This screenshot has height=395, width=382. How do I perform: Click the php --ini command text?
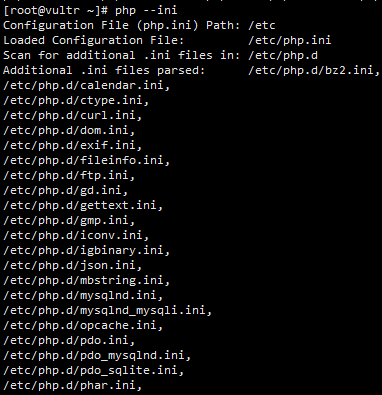tap(146, 11)
